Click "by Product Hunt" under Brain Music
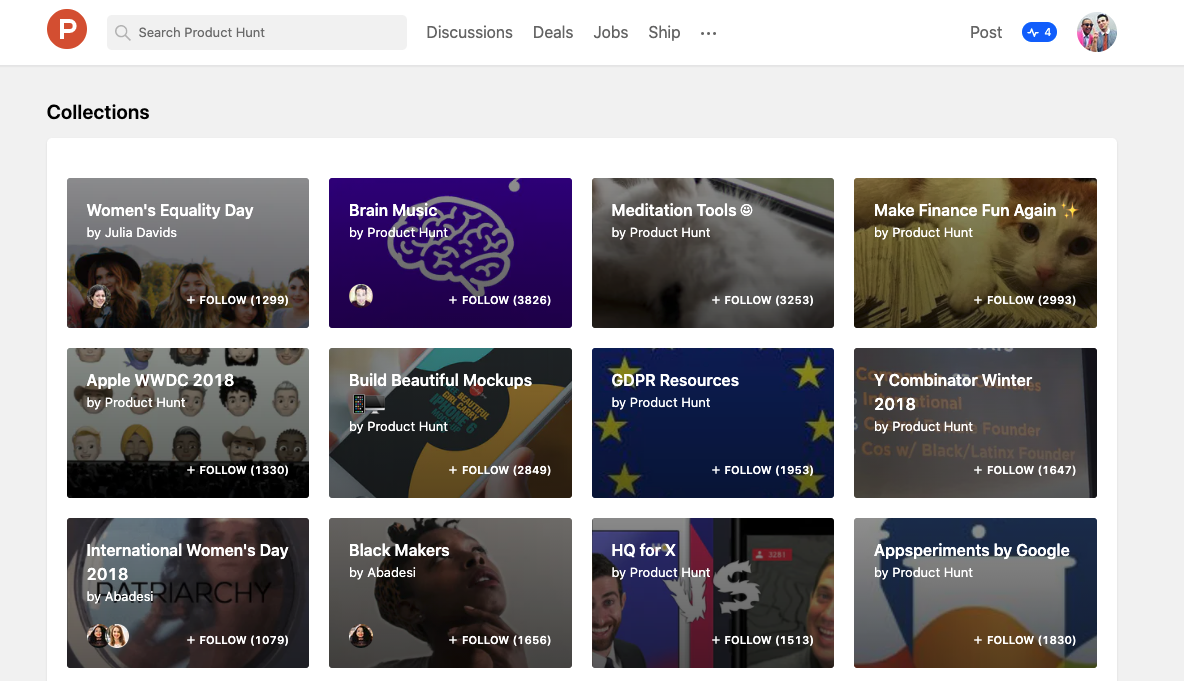The image size is (1184, 681). click(399, 233)
